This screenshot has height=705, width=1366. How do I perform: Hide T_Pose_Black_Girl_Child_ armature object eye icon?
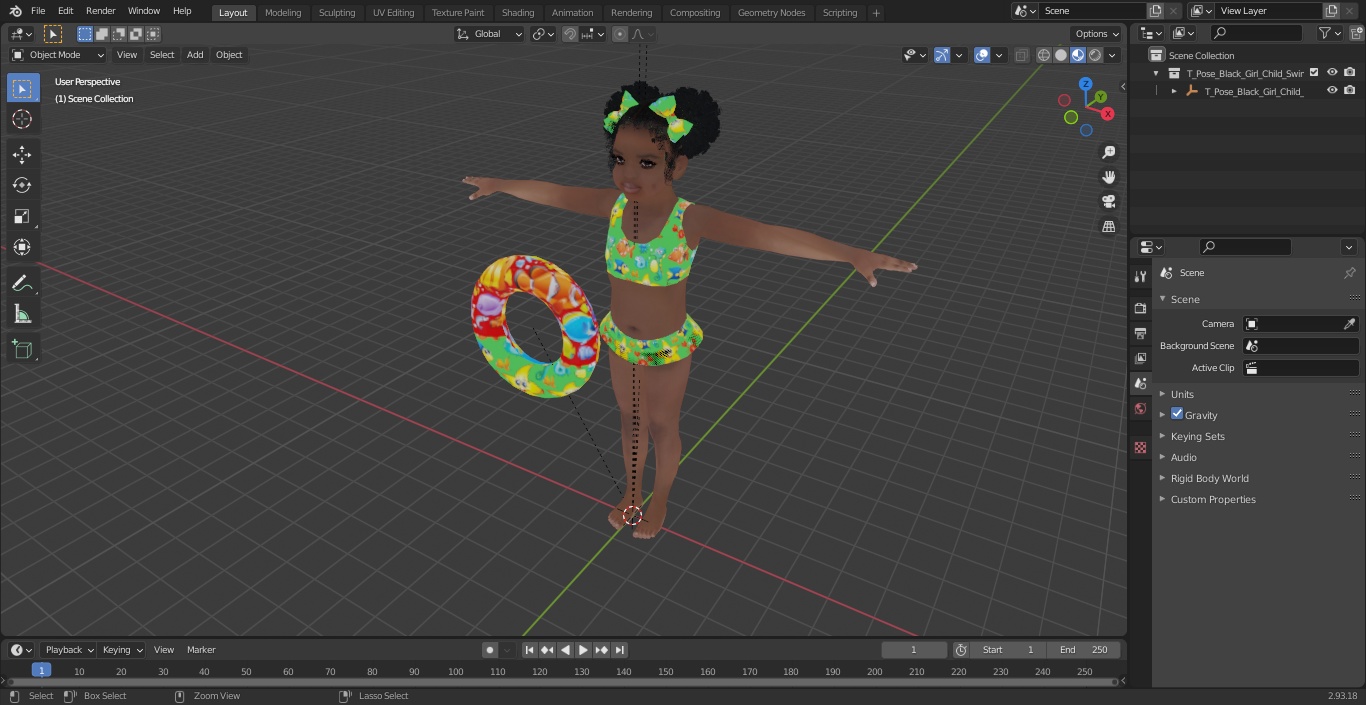point(1332,90)
